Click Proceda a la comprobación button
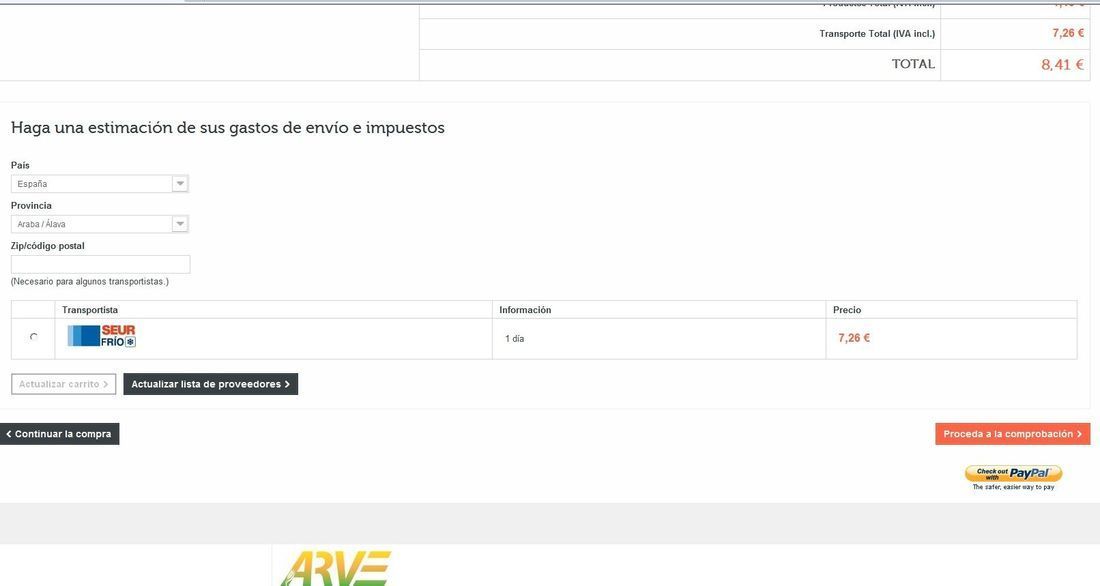Screen dimensions: 1100x586 1012,434
